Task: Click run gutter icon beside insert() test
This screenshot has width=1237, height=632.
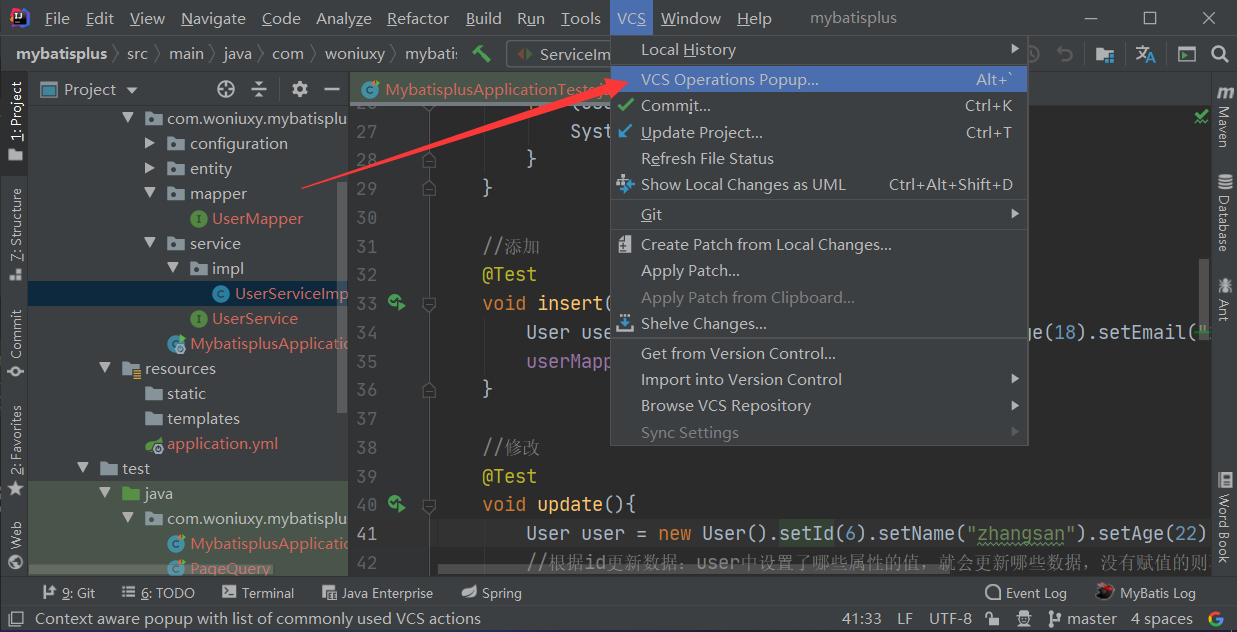Action: (396, 302)
